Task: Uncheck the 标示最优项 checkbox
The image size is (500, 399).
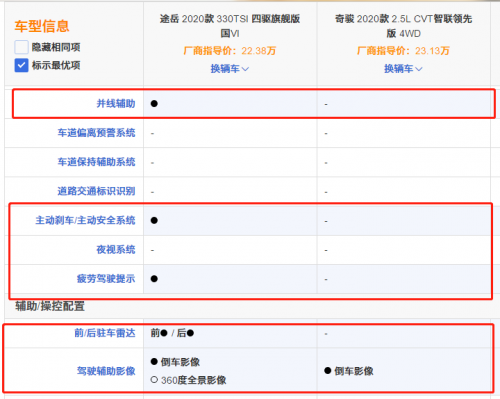Action: tap(21, 65)
